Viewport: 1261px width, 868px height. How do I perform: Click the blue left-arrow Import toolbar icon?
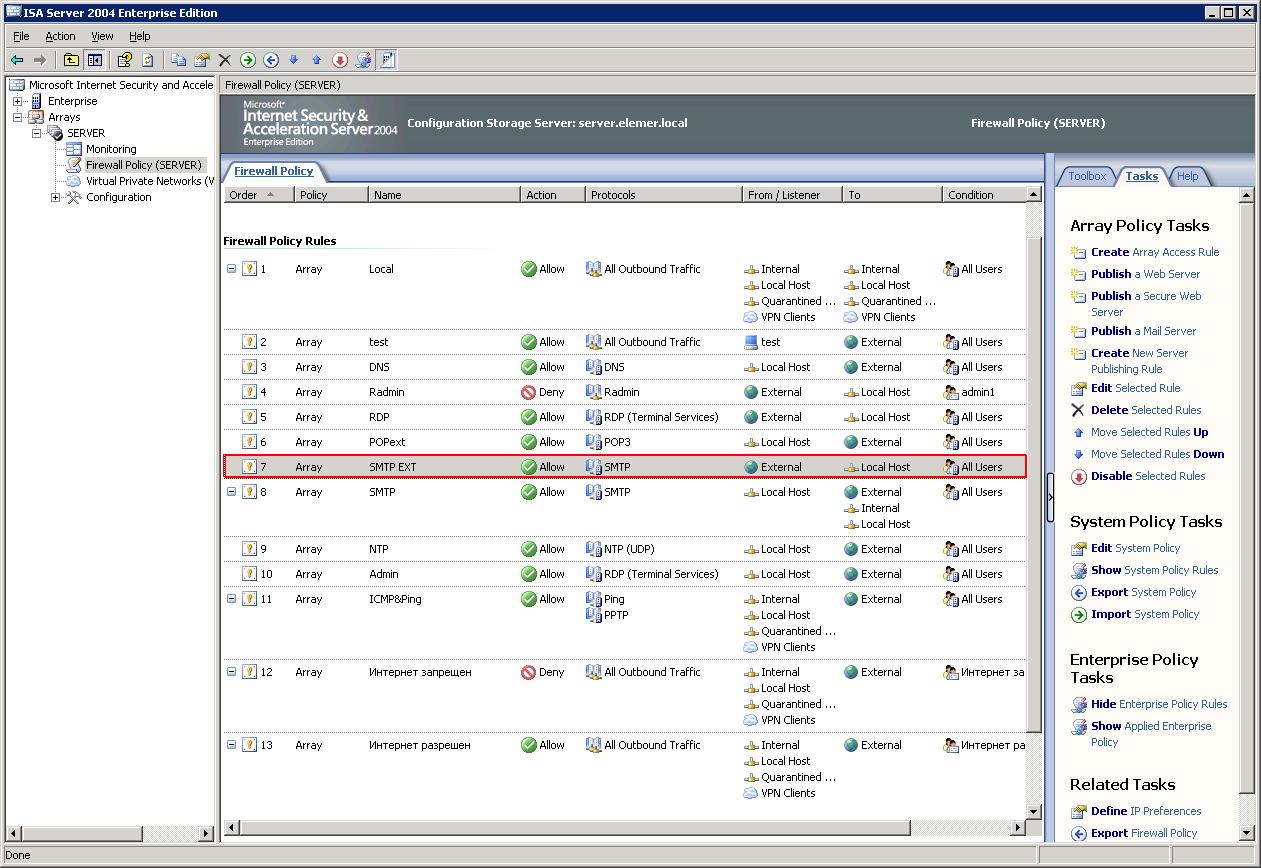pos(271,60)
